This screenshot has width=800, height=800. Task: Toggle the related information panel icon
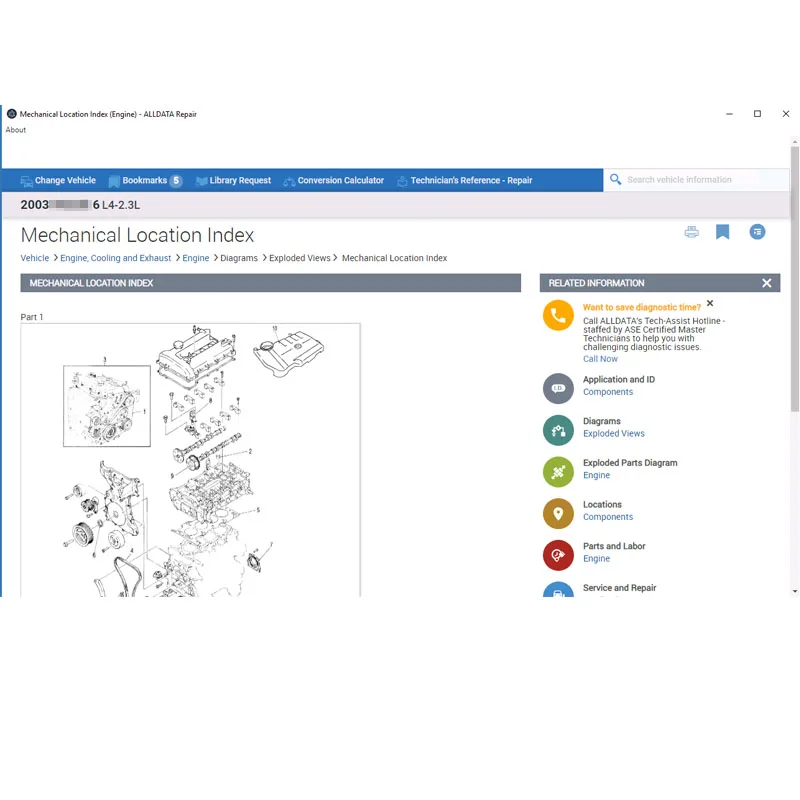coord(757,232)
